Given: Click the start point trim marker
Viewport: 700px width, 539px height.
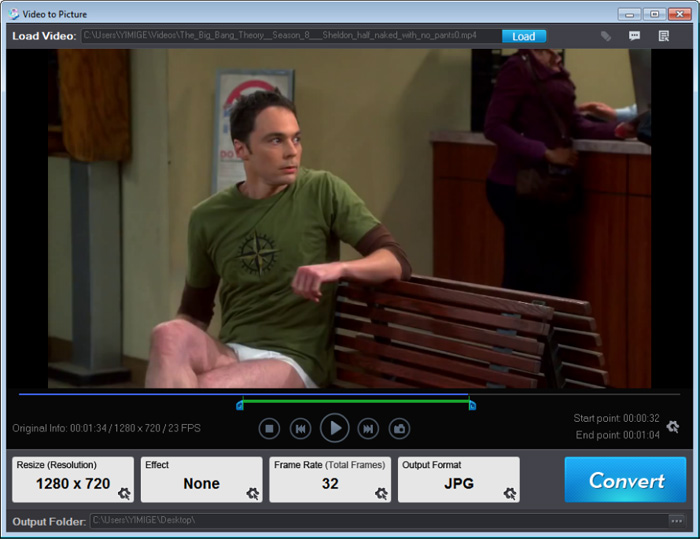Looking at the screenshot, I should [240, 405].
